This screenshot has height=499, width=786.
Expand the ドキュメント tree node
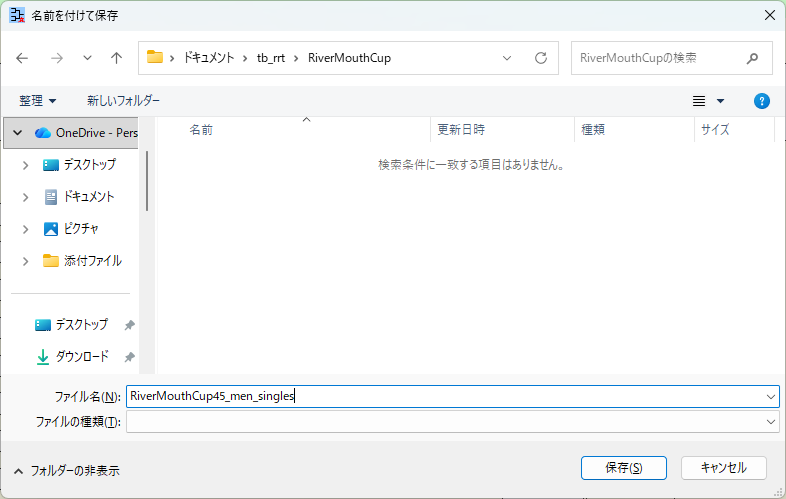tap(26, 197)
